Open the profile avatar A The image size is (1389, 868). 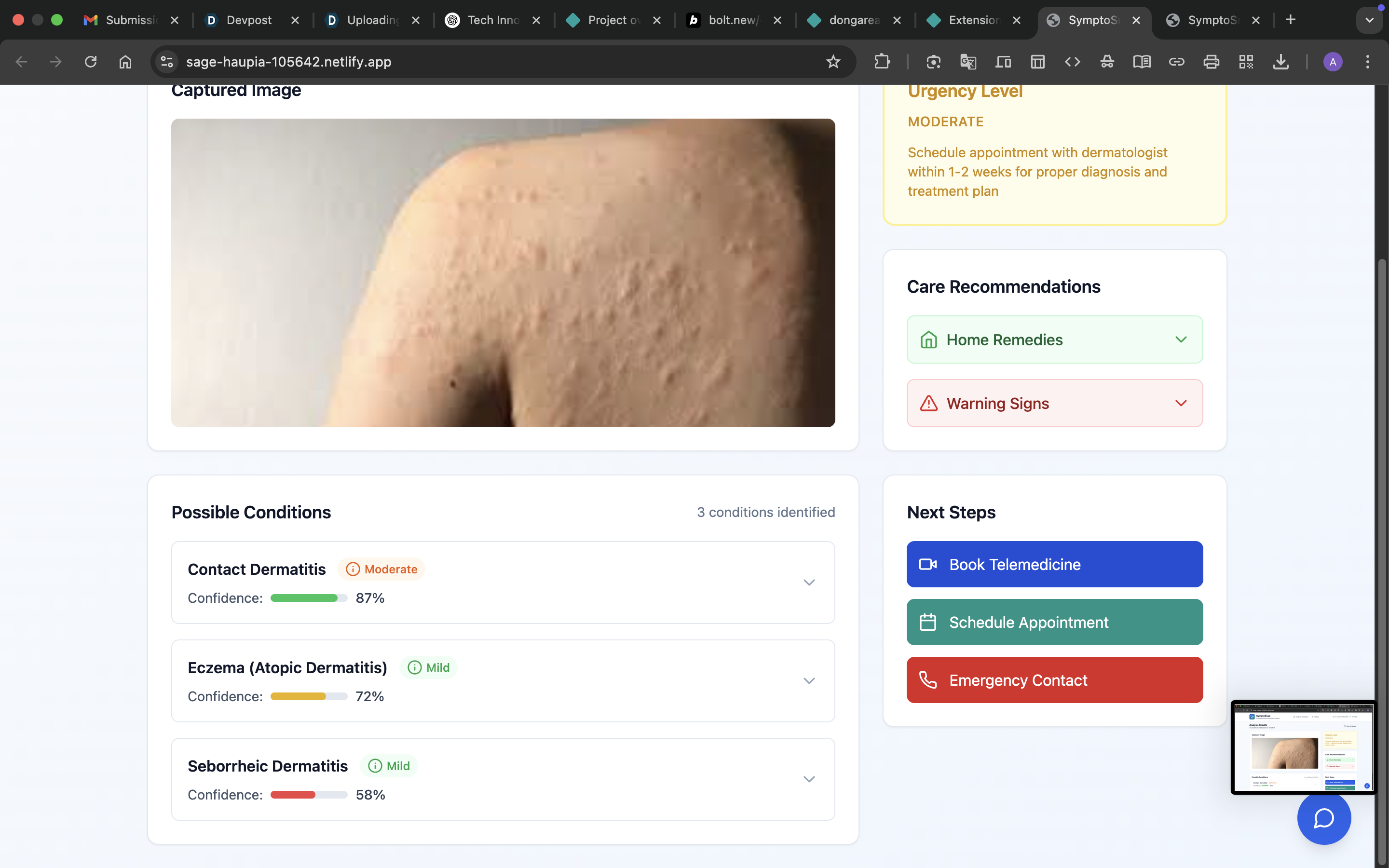click(x=1332, y=61)
